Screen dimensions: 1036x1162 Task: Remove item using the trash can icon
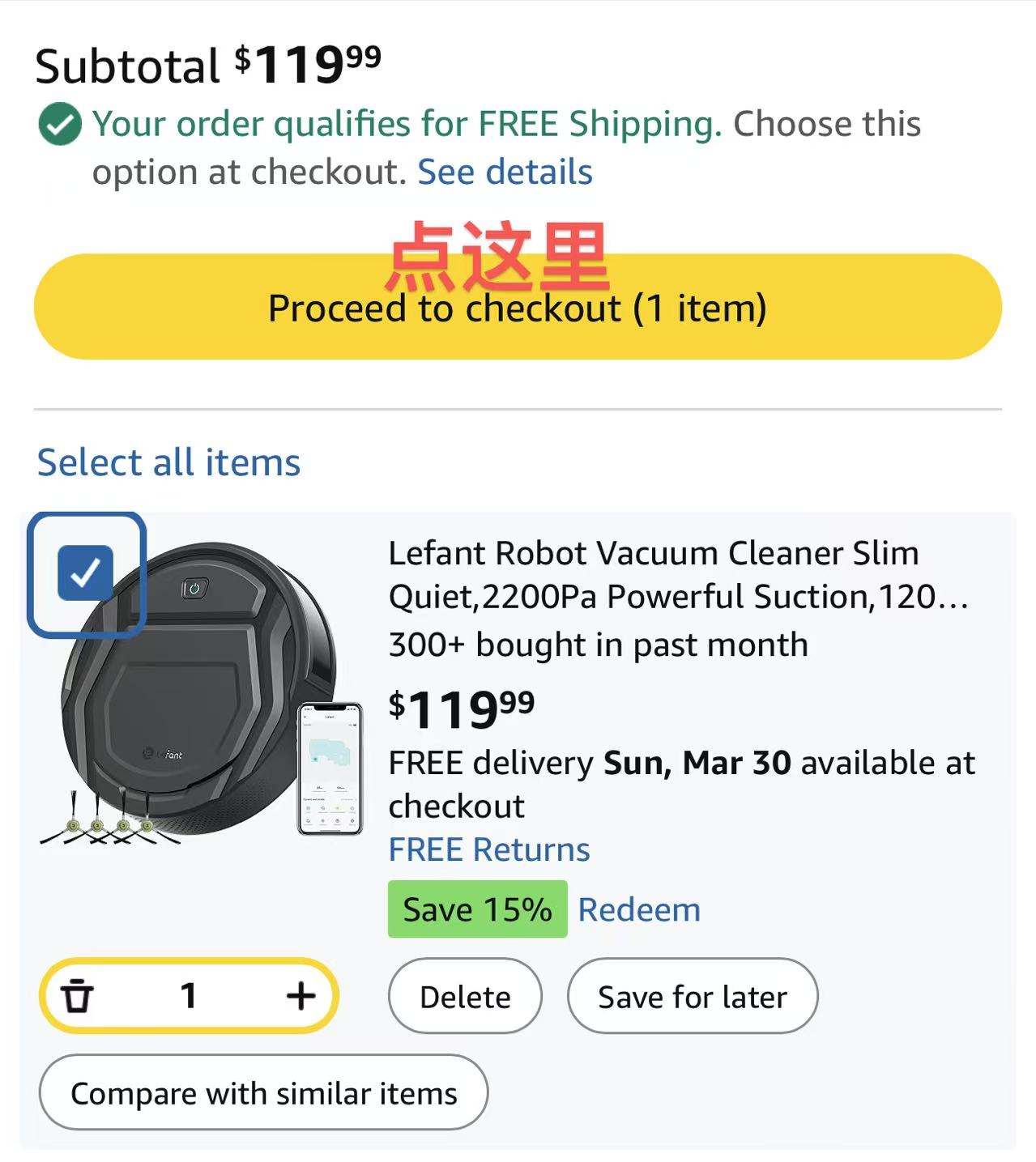pyautogui.click(x=77, y=995)
